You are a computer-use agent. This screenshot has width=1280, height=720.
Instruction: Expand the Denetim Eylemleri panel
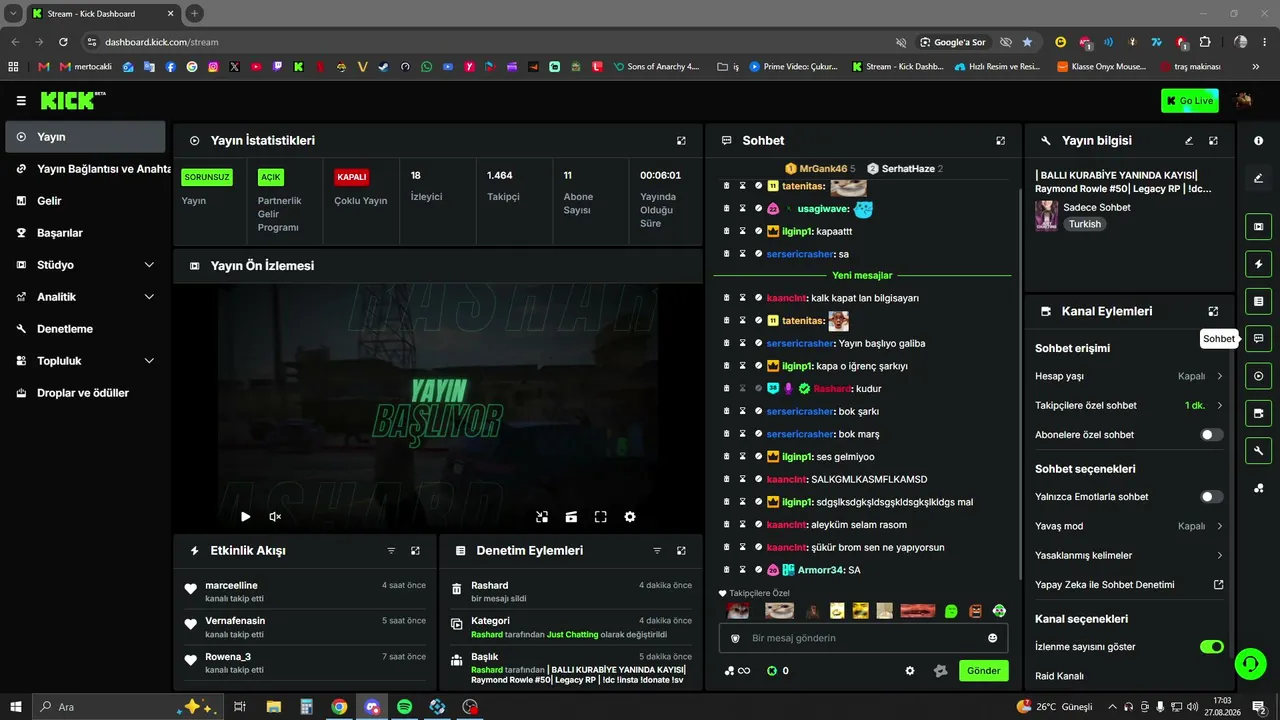tap(681, 551)
